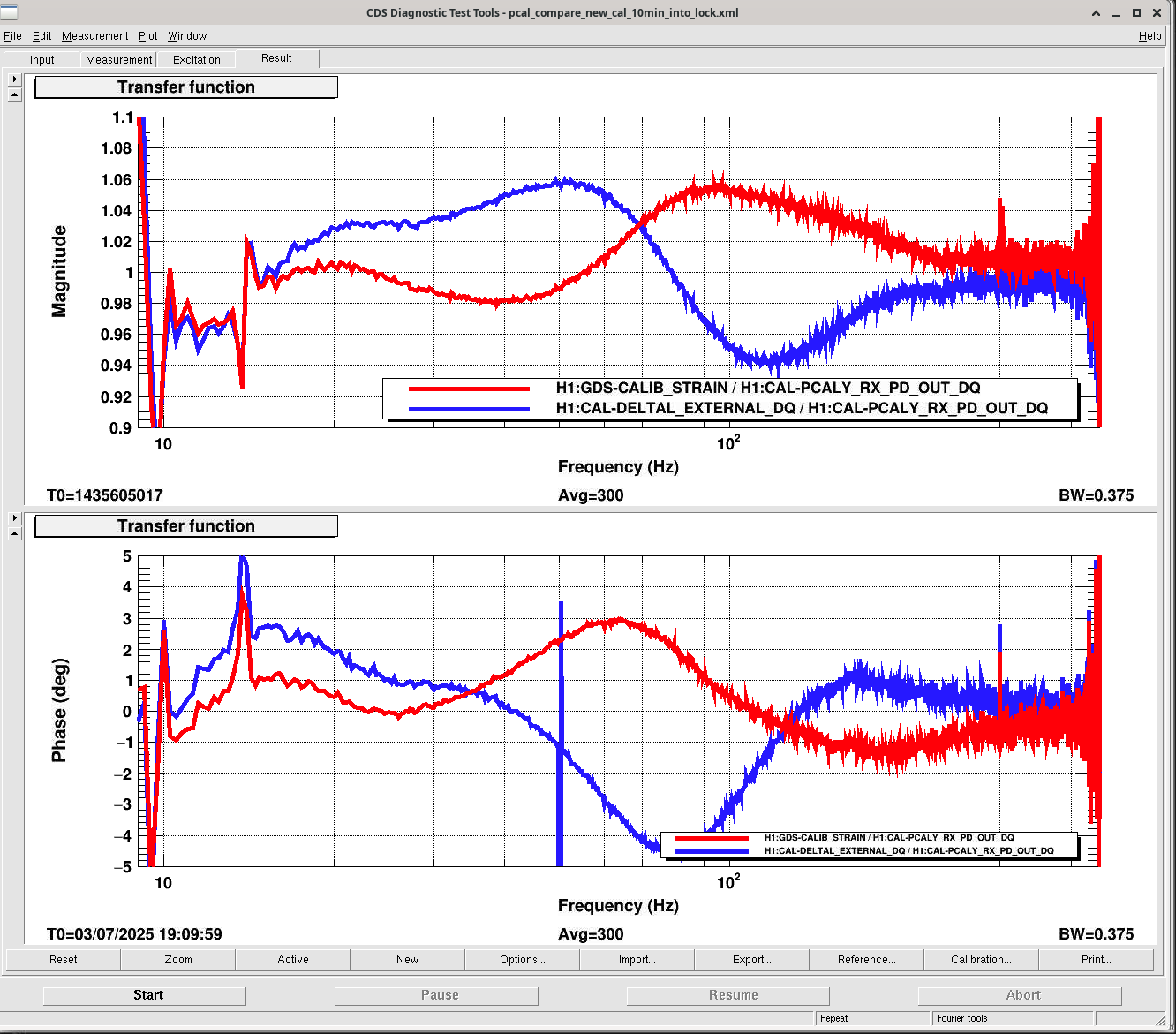Open the Window menu
Image resolution: width=1176 pixels, height=1034 pixels.
pos(187,36)
